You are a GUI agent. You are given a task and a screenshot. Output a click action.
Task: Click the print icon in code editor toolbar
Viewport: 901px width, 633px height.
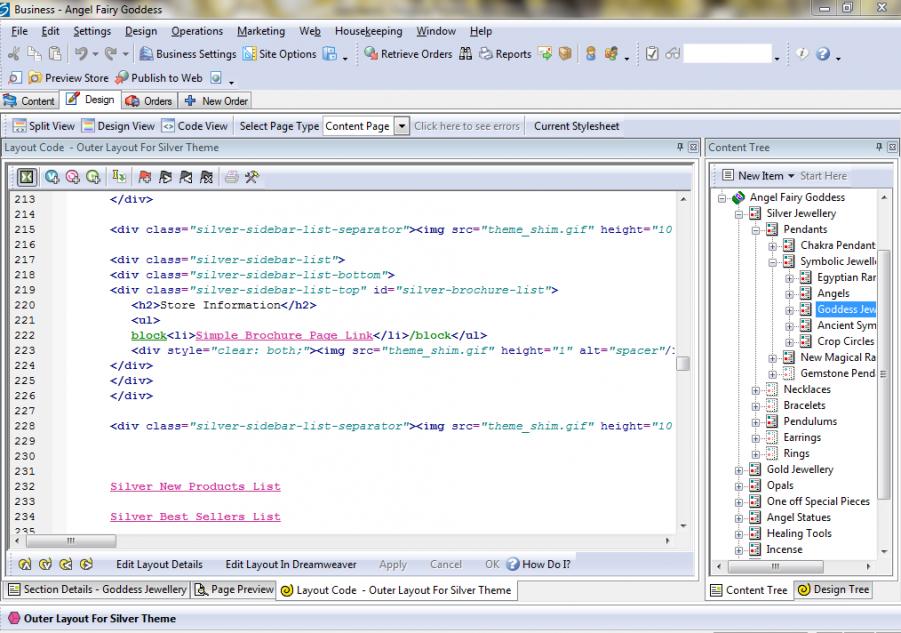[232, 177]
